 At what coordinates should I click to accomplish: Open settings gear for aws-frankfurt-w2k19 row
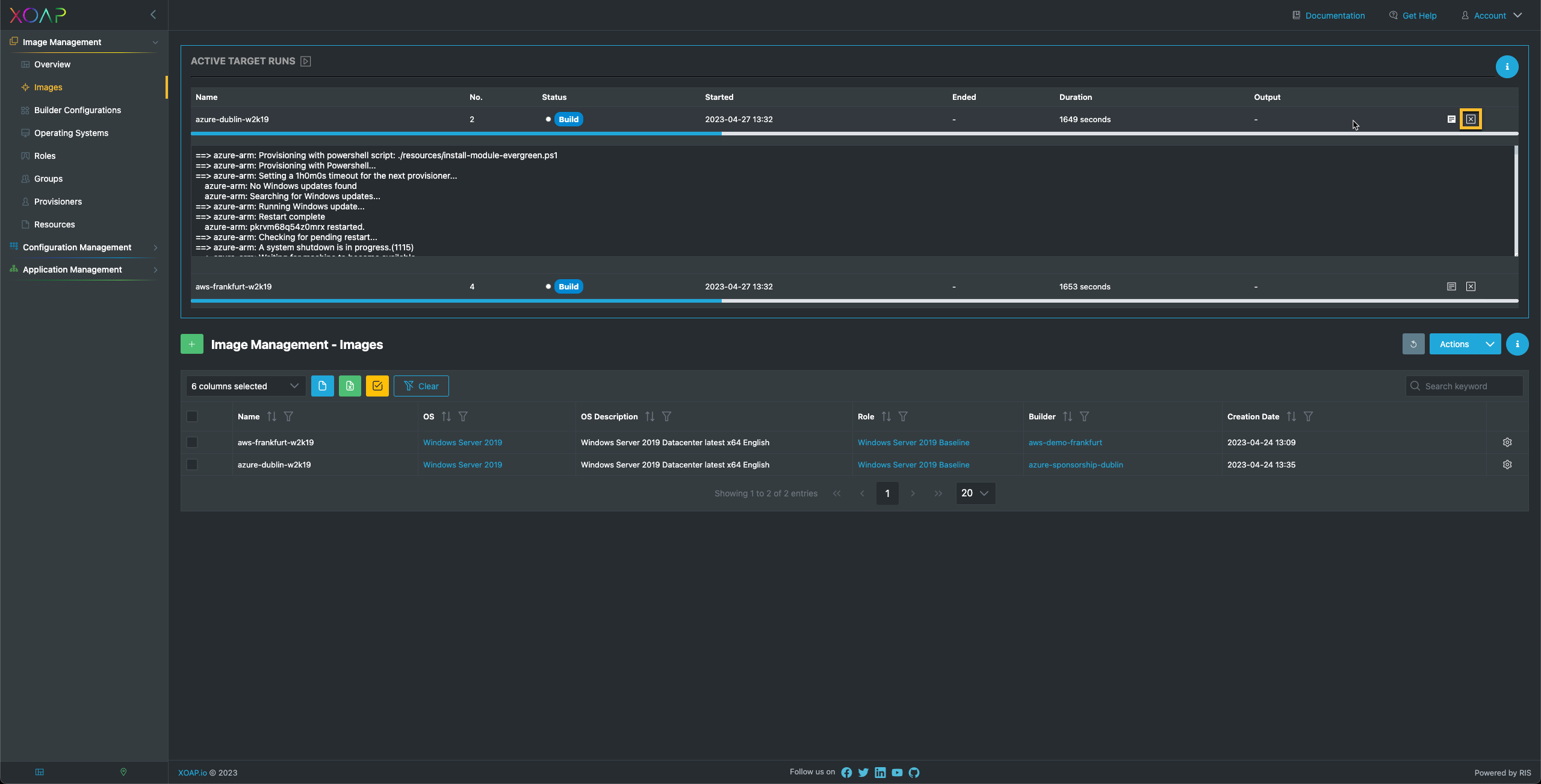click(x=1507, y=442)
